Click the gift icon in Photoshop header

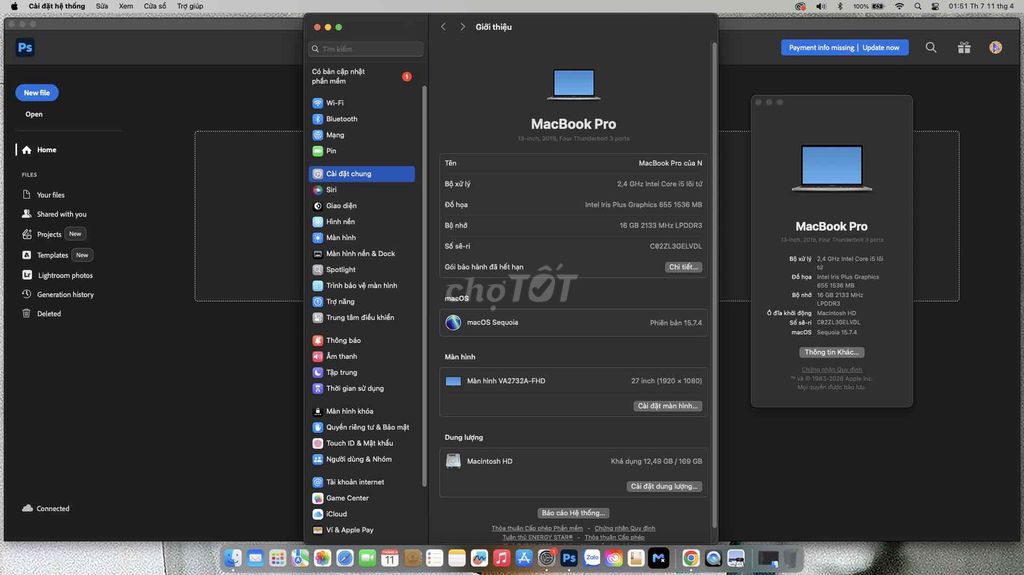click(964, 47)
